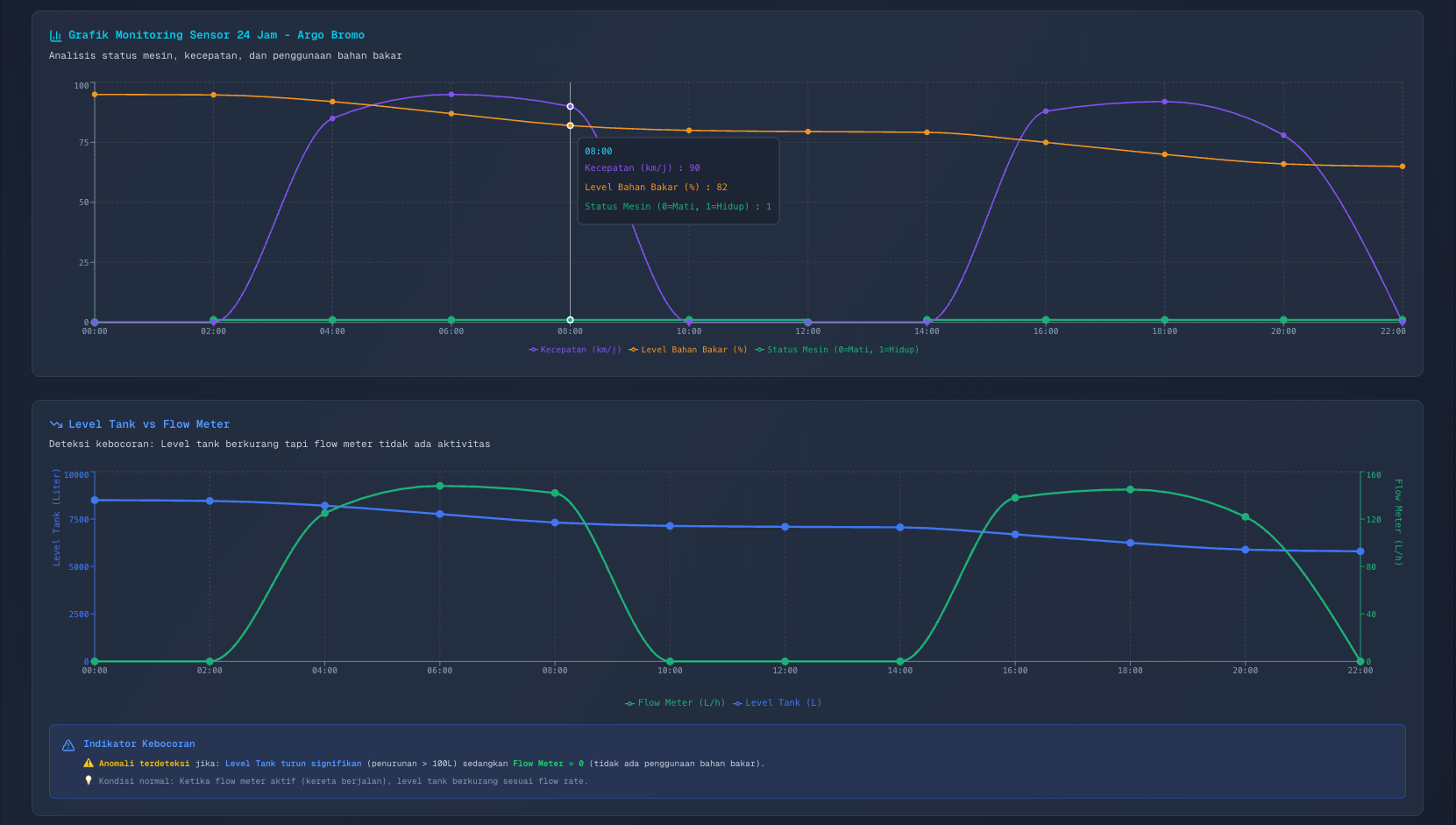Click the triangle alert icon beside Indikator Kebocoran

point(68,745)
